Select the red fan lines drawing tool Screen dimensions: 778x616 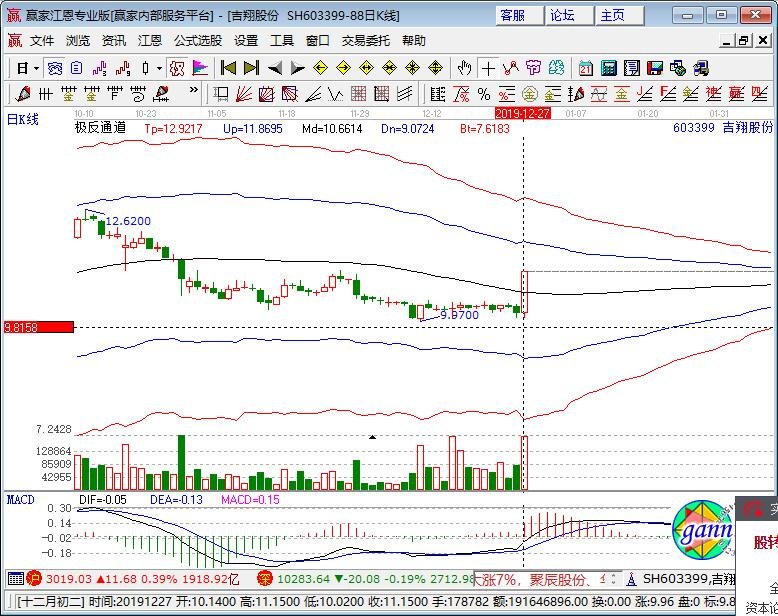point(243,94)
